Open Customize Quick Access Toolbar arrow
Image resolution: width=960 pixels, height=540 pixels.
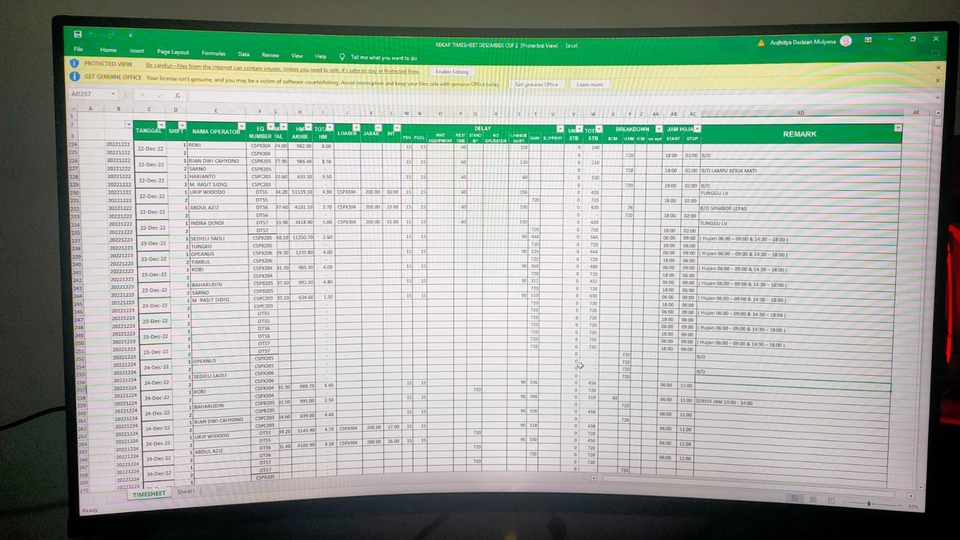[x=130, y=36]
